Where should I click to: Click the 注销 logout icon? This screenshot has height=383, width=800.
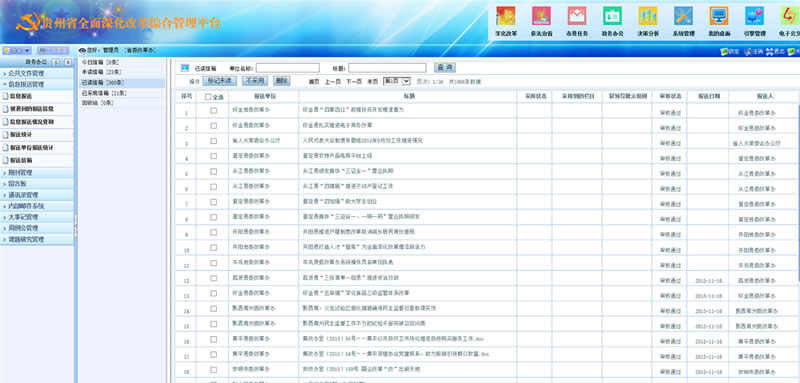(x=748, y=52)
